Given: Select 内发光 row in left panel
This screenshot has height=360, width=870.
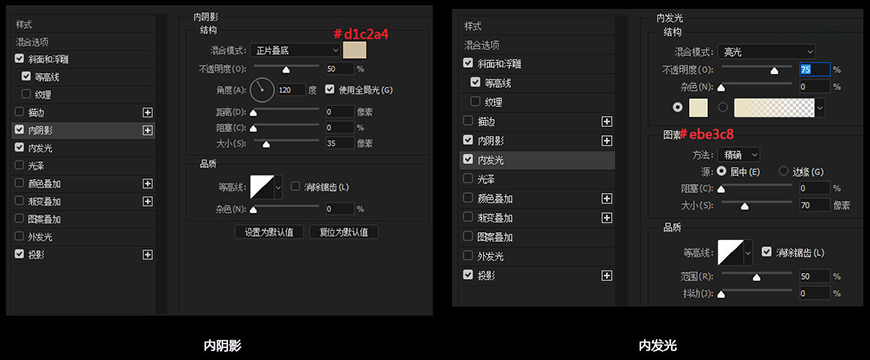Looking at the screenshot, I should [83, 148].
